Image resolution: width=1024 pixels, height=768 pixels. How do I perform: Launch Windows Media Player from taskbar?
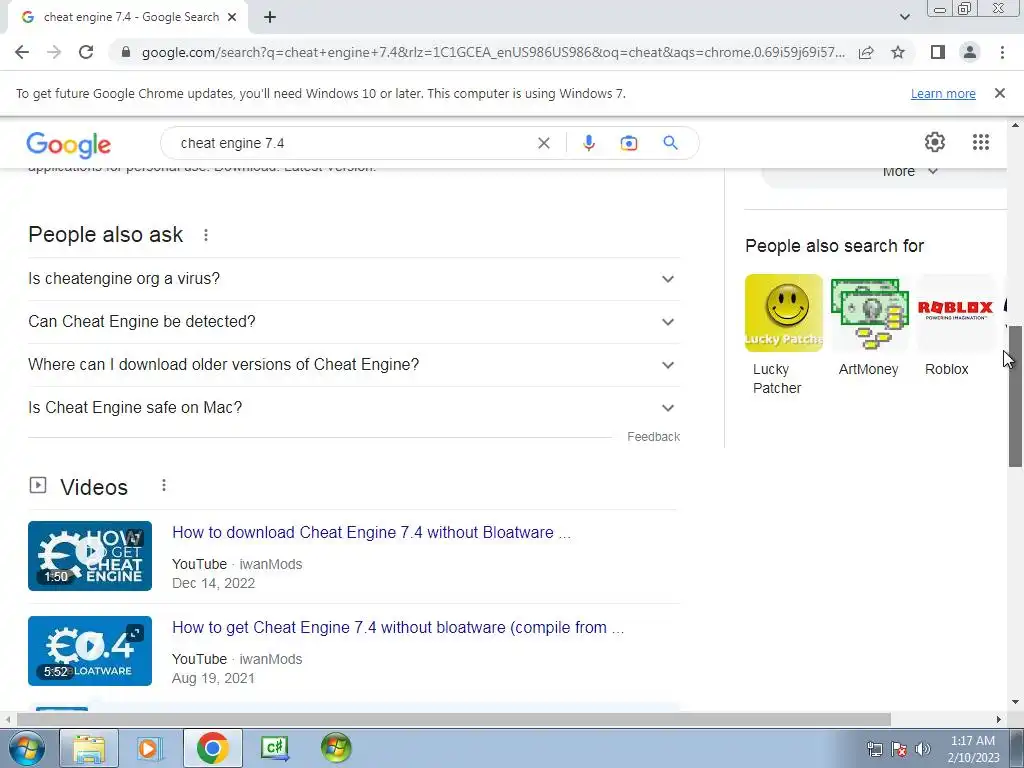pyautogui.click(x=149, y=748)
